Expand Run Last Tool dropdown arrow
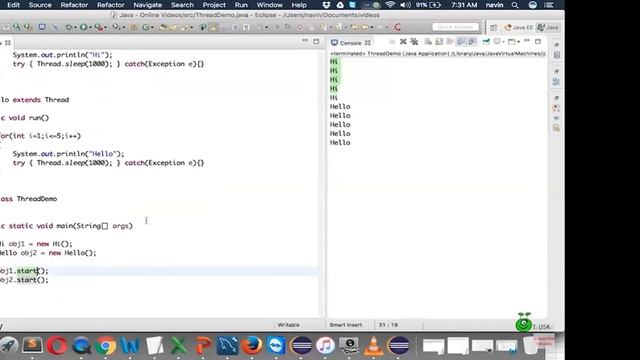This screenshot has height=360, width=640. pos(105,28)
